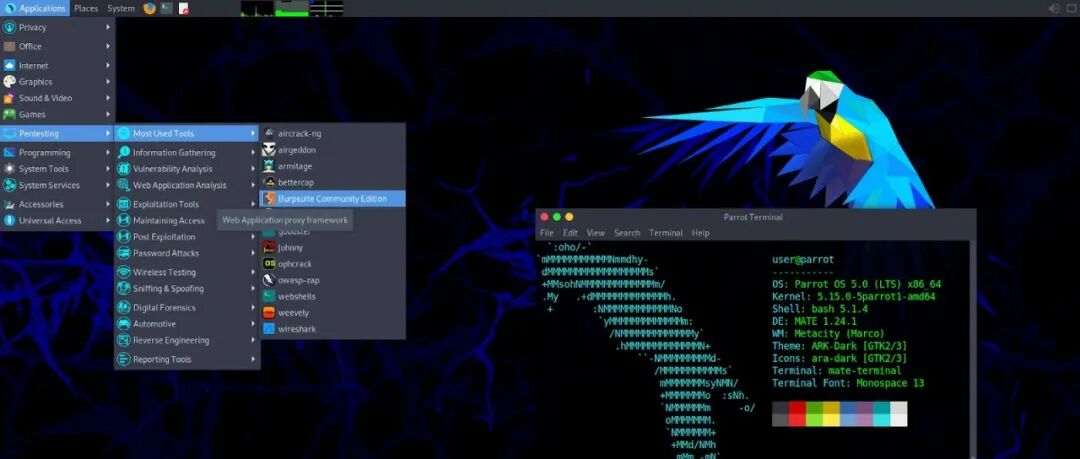This screenshot has height=459, width=1080.
Task: Launch aircrack-ng from Most Used Tools
Action: 332,133
